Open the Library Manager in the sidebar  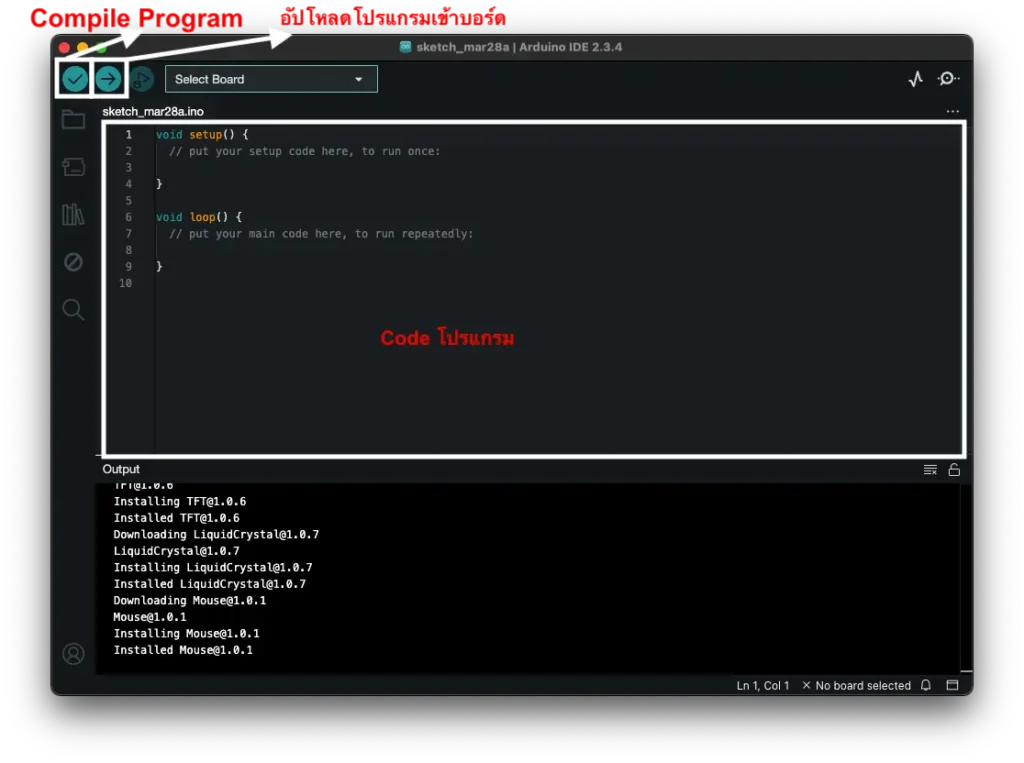[x=73, y=214]
